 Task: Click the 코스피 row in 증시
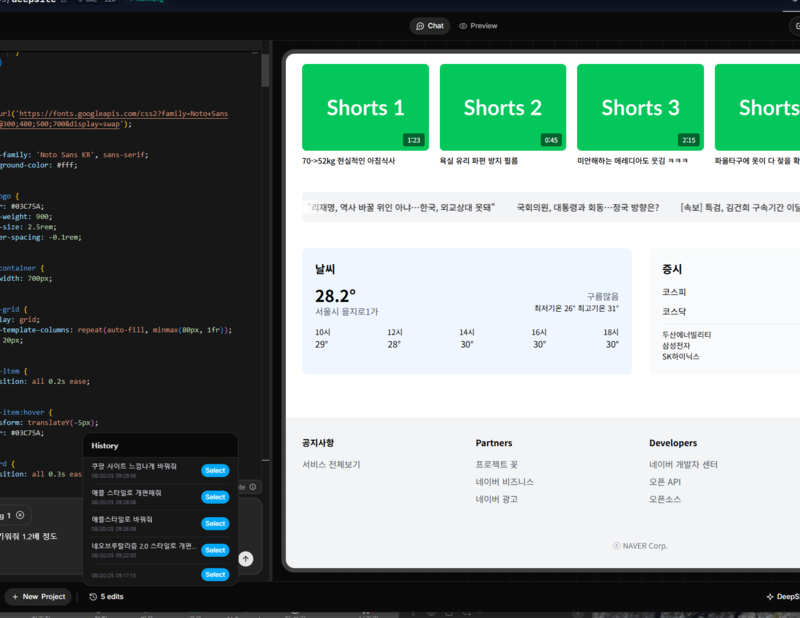(x=674, y=292)
